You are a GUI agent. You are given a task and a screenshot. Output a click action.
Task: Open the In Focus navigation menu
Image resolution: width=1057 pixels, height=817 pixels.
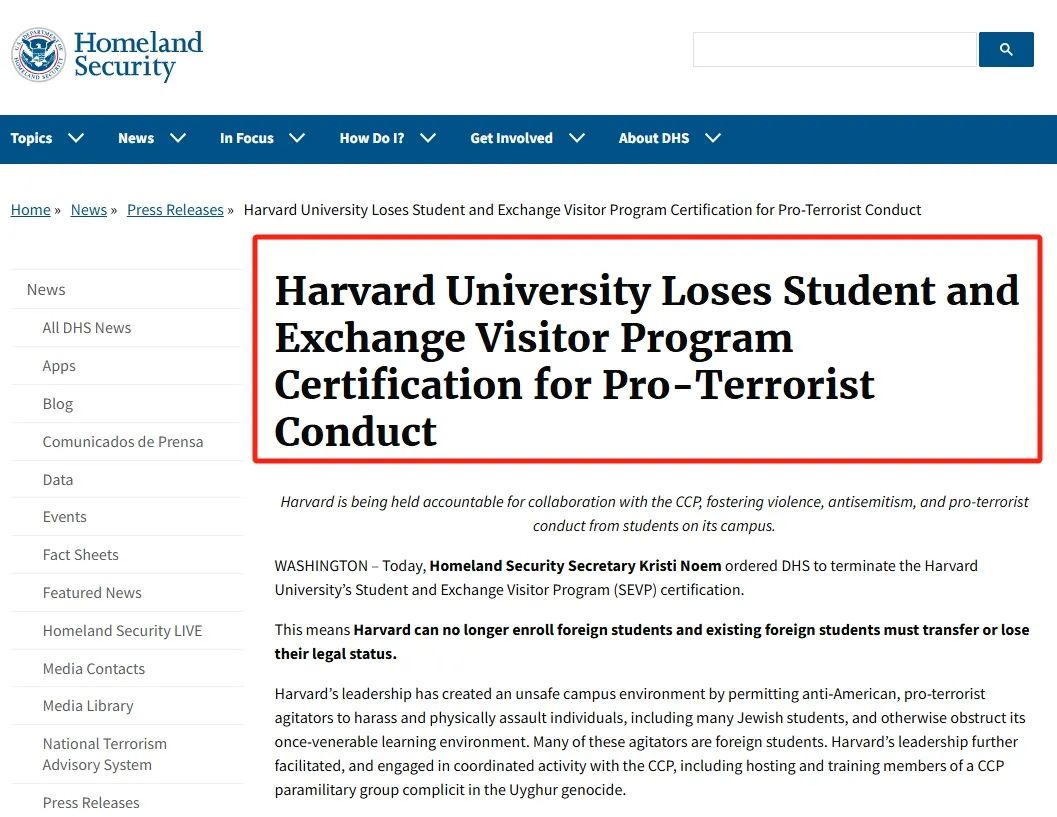tap(247, 138)
